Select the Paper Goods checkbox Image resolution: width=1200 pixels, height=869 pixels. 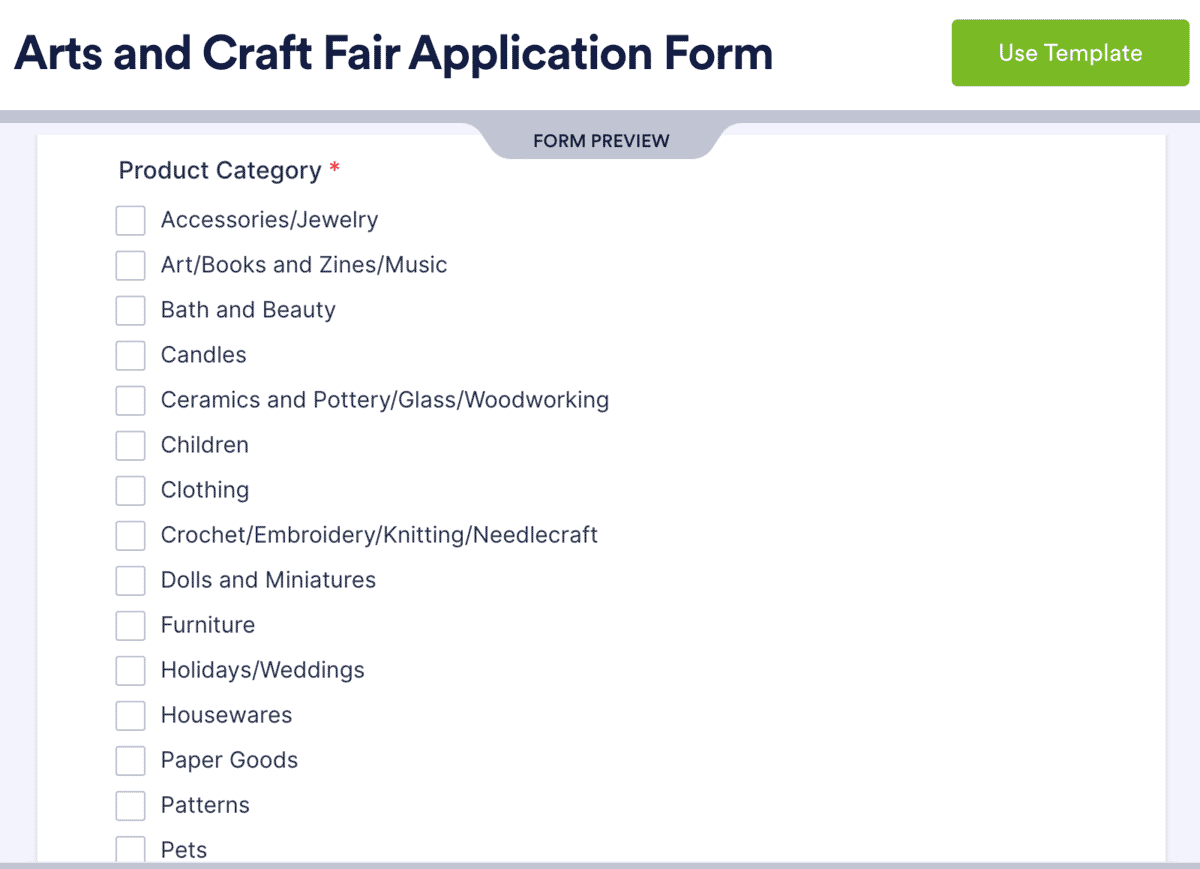coord(130,761)
